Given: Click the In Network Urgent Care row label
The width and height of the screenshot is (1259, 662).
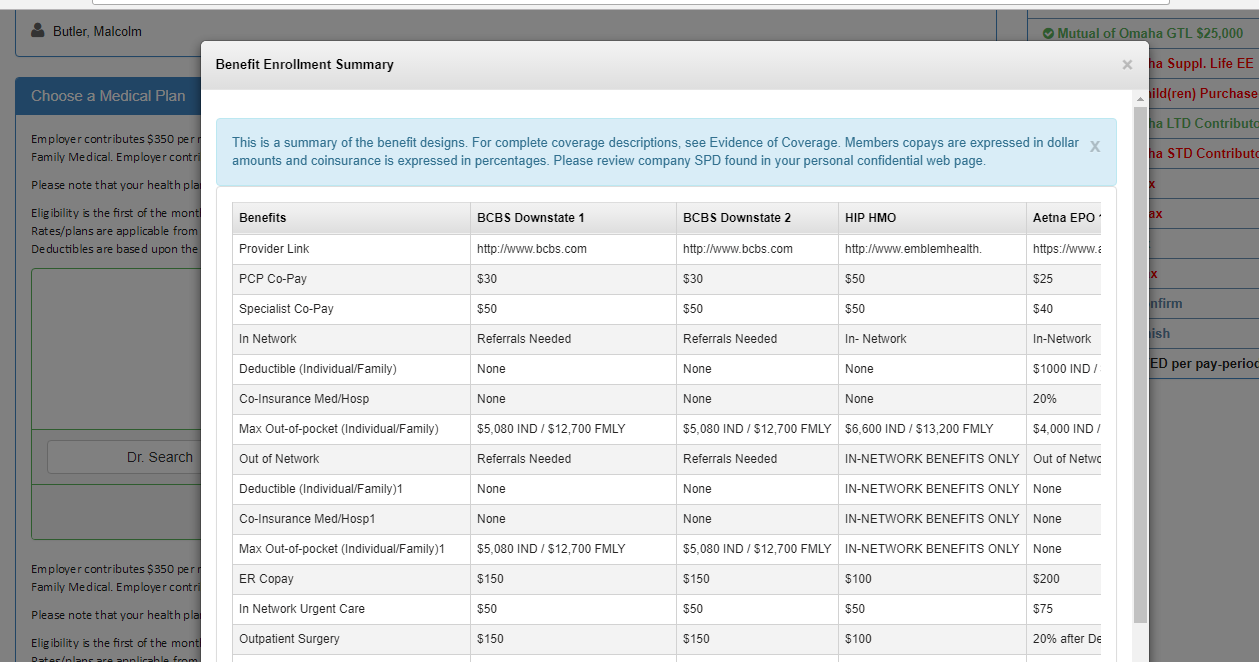Looking at the screenshot, I should 302,609.
